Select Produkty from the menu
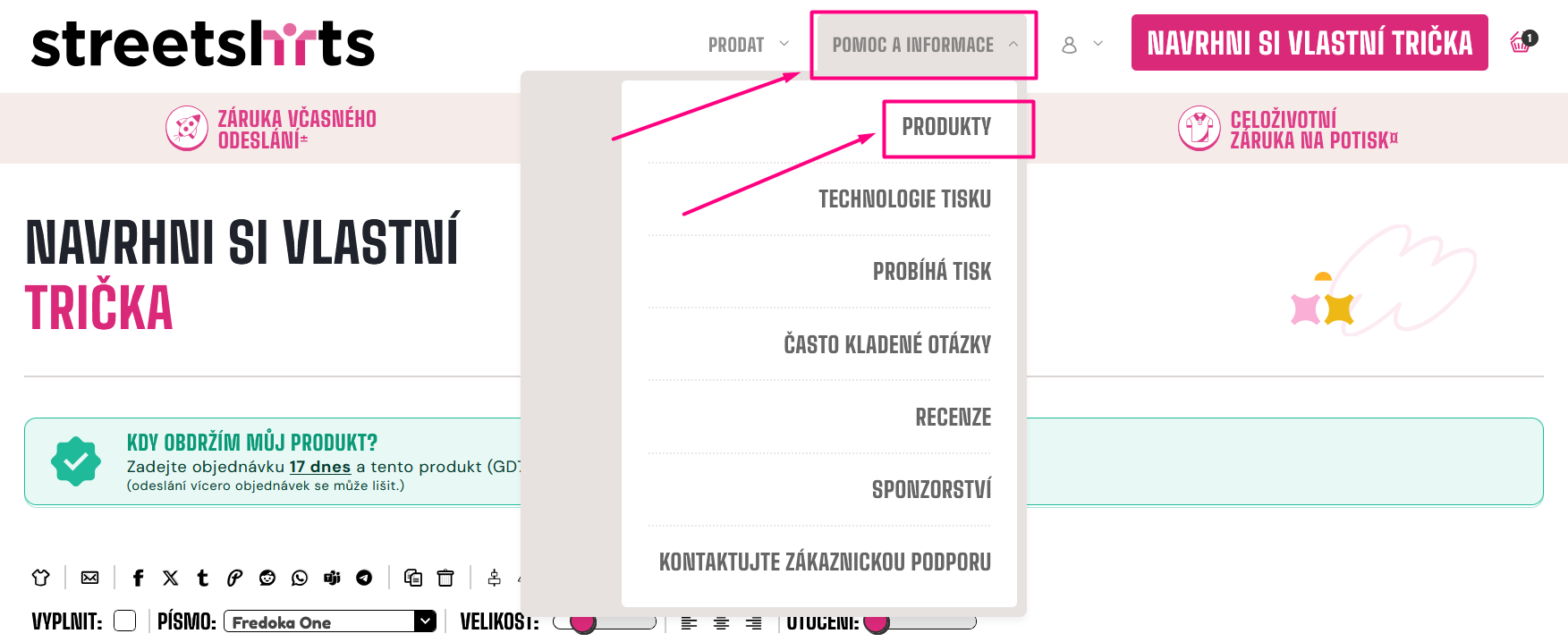 [x=946, y=127]
